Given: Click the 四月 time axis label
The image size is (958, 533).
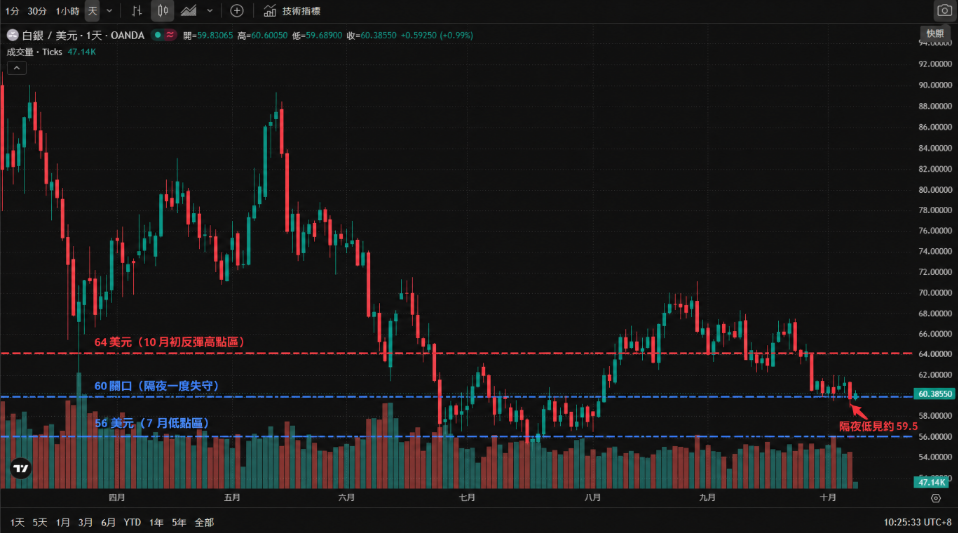Looking at the screenshot, I should pos(117,498).
